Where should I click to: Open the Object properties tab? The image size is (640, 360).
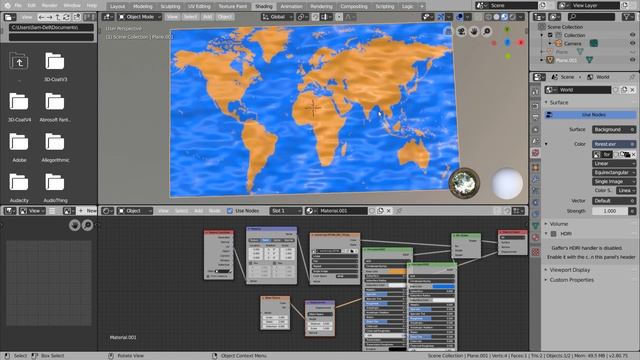point(536,168)
